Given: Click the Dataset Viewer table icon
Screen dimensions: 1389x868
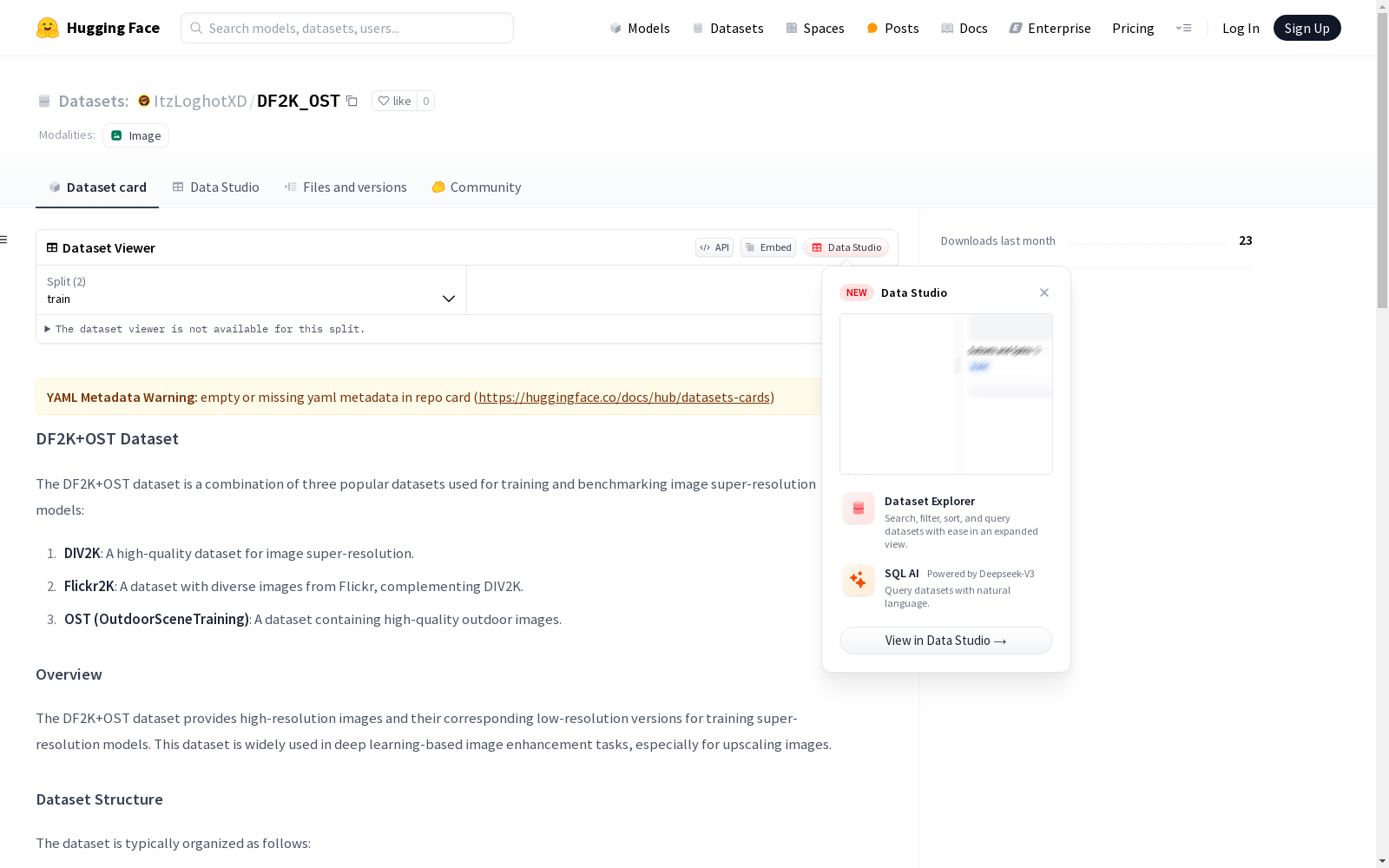Looking at the screenshot, I should coord(52,247).
